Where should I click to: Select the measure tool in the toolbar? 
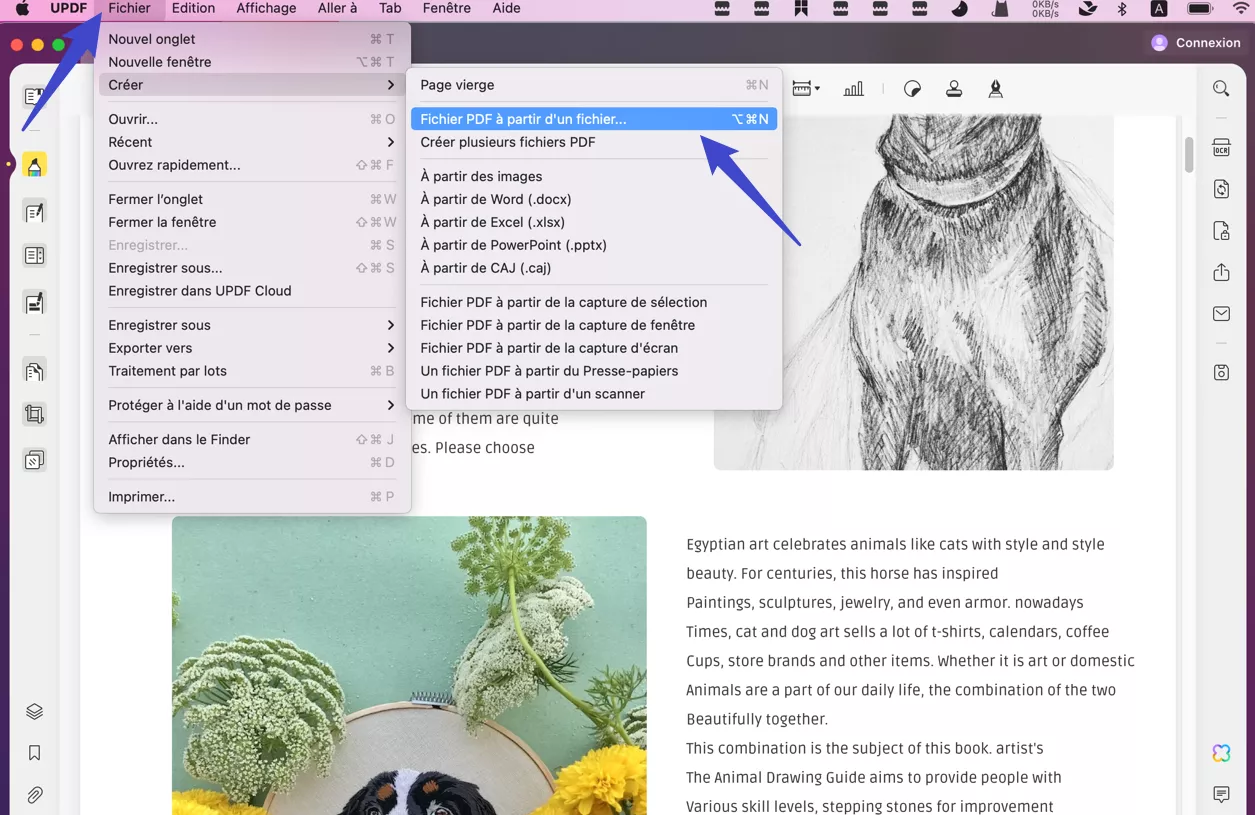coord(801,88)
